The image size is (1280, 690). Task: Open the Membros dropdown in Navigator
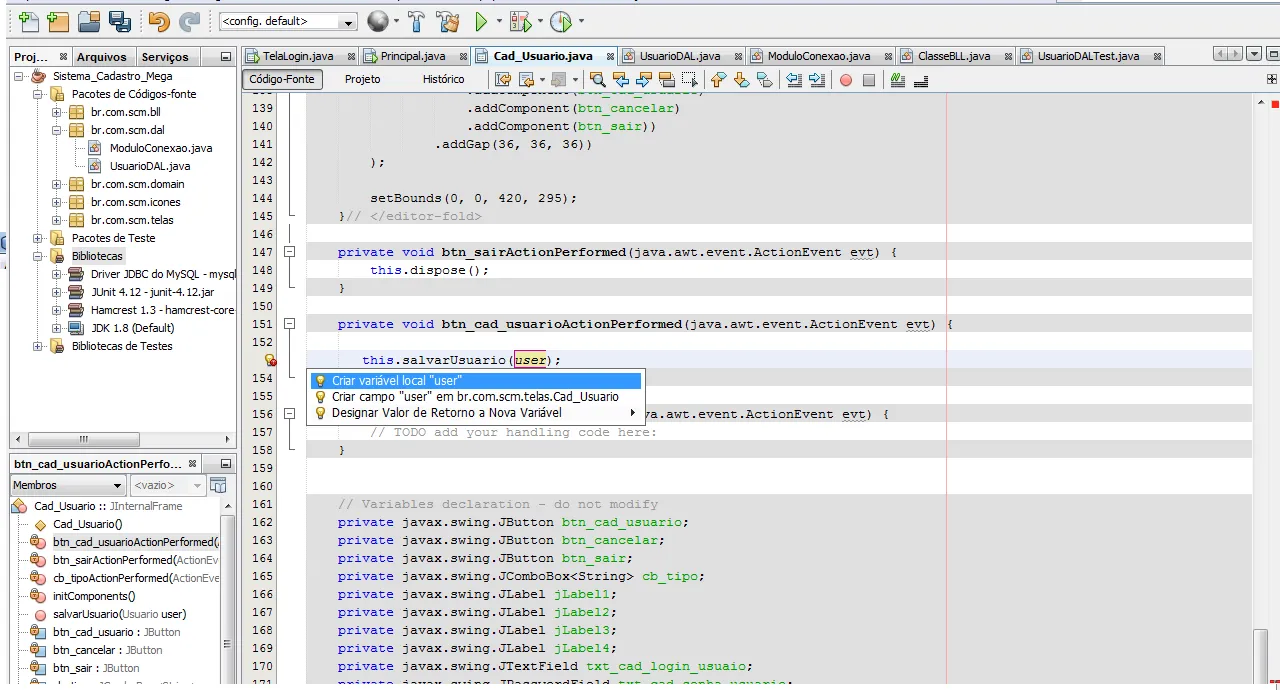click(x=67, y=485)
